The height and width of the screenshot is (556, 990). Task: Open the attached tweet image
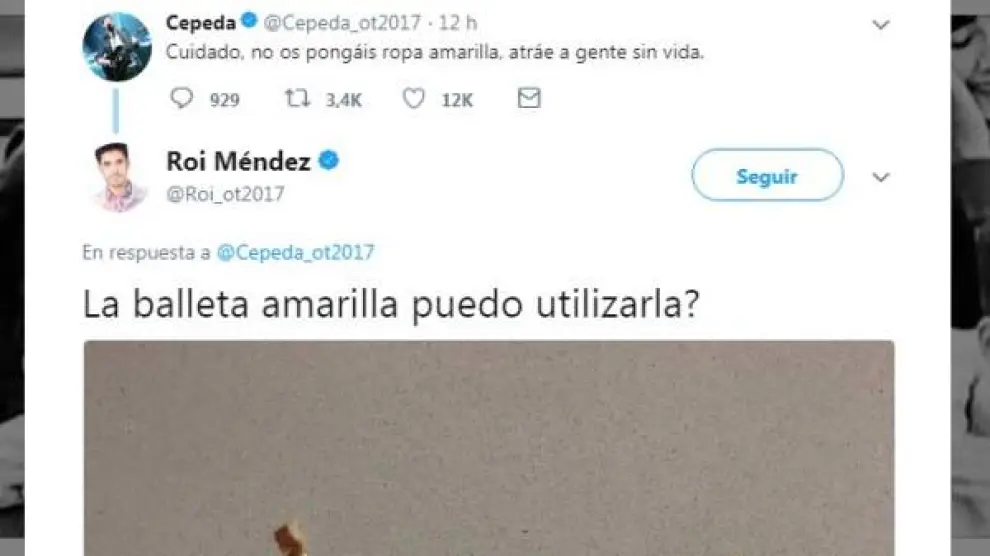[x=489, y=448]
